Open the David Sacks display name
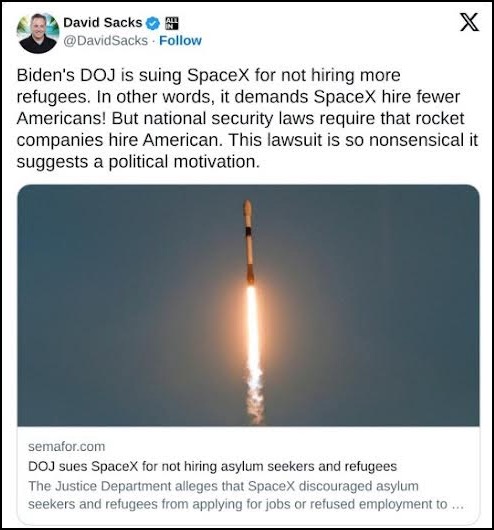Image resolution: width=494 pixels, height=530 pixels. [103, 23]
